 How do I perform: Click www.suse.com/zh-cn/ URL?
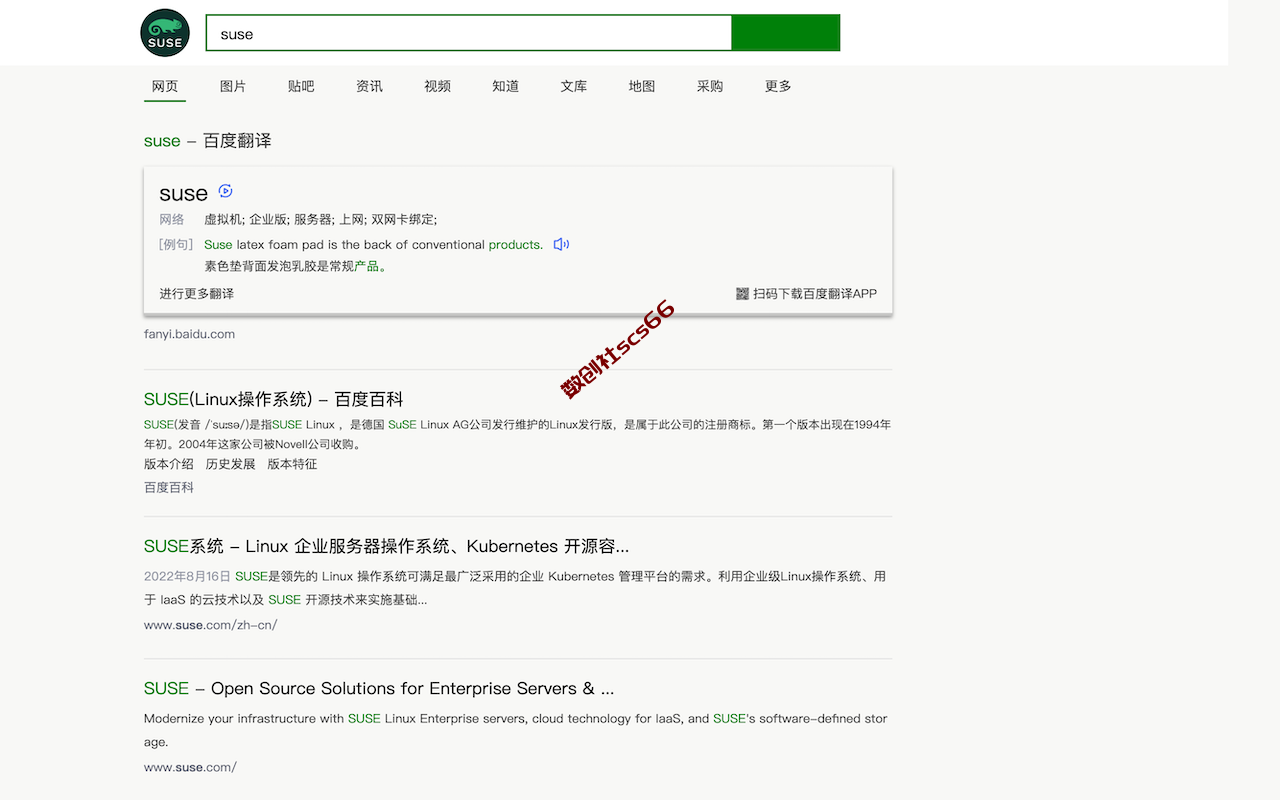[210, 625]
